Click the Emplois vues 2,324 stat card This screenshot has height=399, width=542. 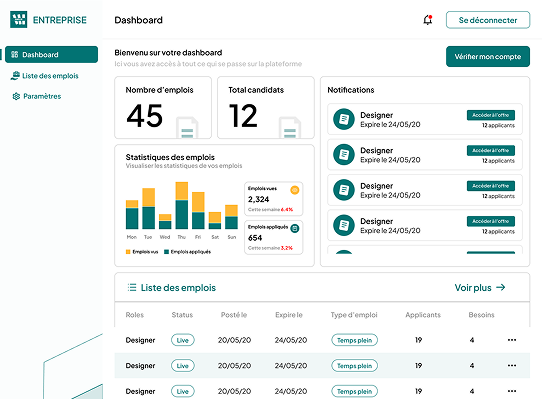click(x=273, y=199)
